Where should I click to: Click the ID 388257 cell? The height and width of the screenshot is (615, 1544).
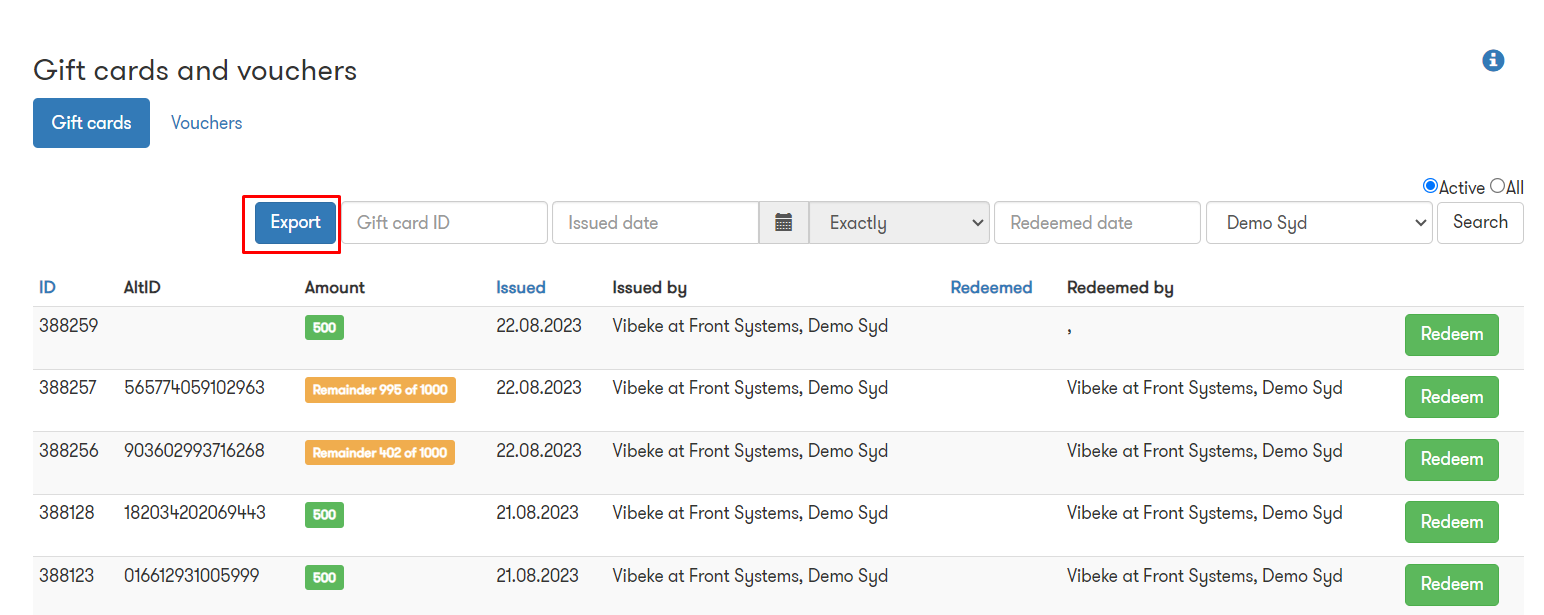[x=68, y=388]
